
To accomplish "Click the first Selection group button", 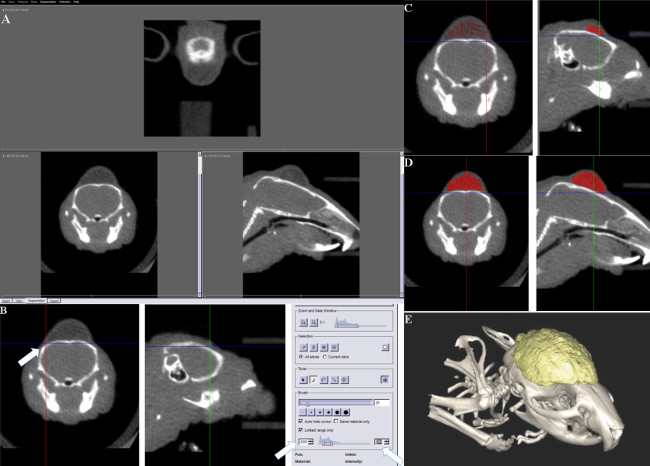I will click(303, 347).
